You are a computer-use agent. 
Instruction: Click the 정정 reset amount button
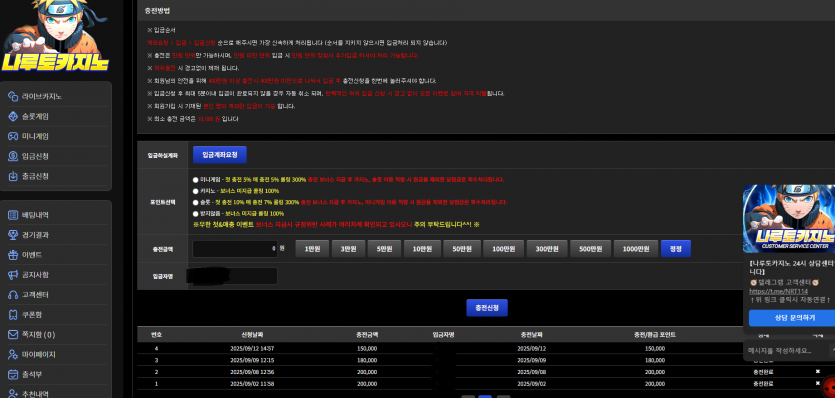click(x=676, y=249)
